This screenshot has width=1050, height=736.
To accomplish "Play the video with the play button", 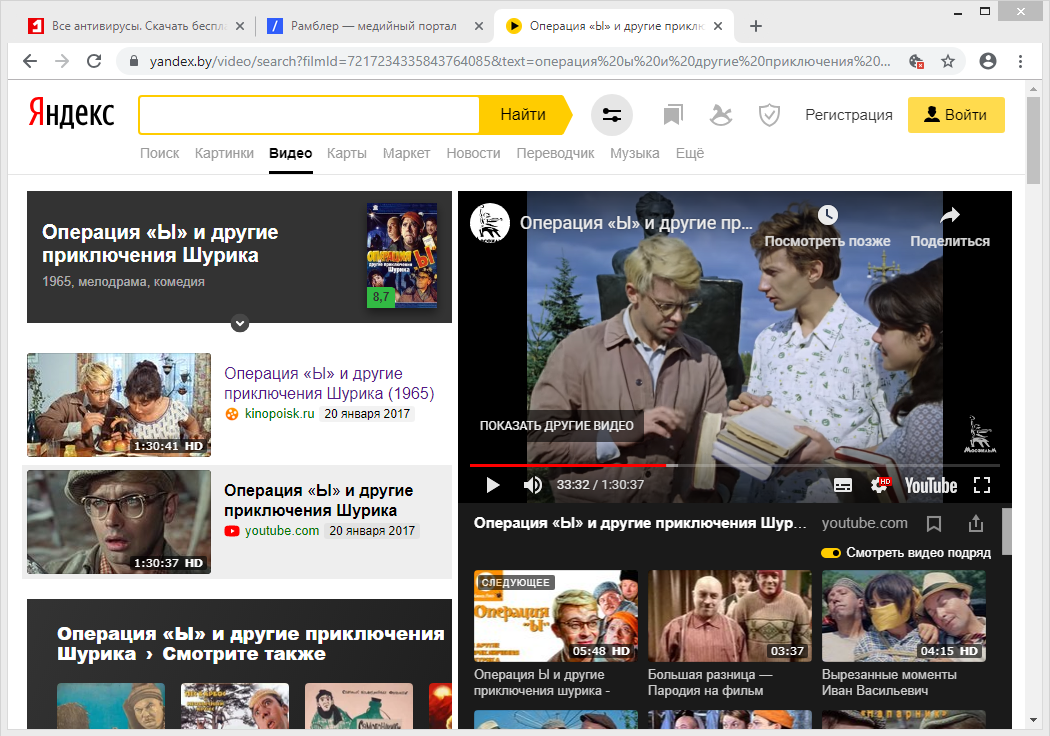I will click(493, 485).
